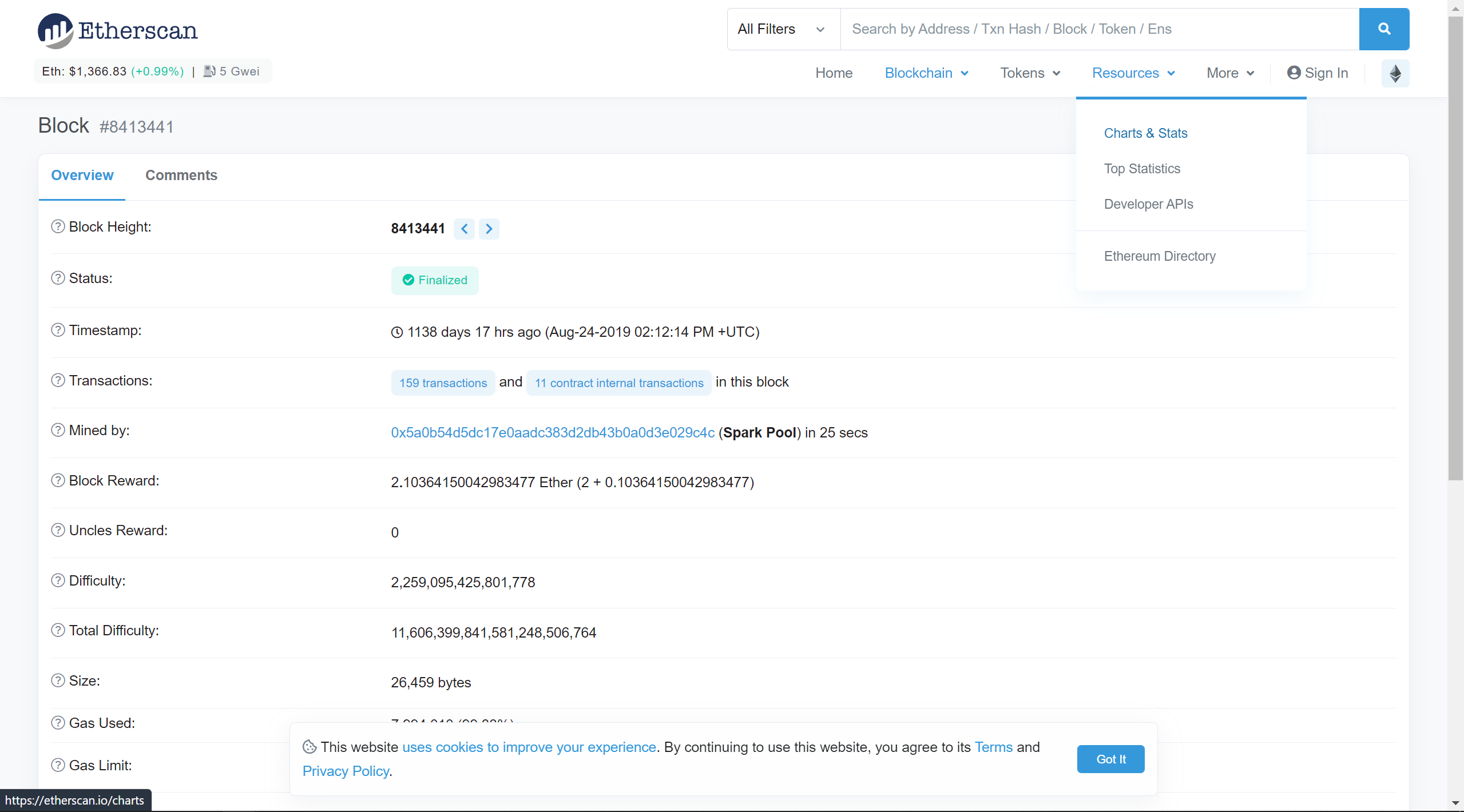
Task: Open the 159 transactions link
Action: 443,383
